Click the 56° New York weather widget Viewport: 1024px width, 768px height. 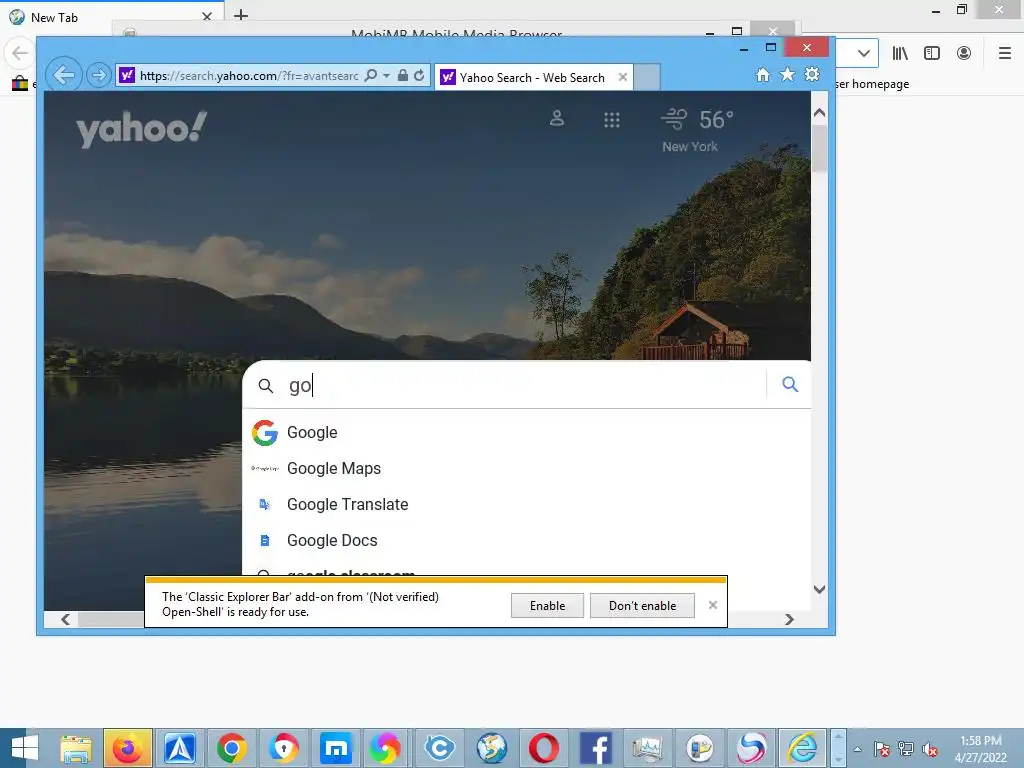coord(697,131)
